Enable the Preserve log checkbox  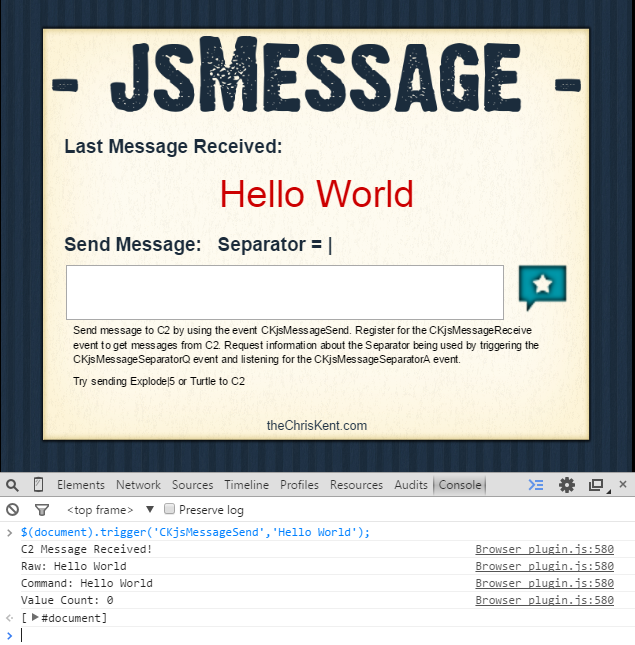click(x=170, y=510)
